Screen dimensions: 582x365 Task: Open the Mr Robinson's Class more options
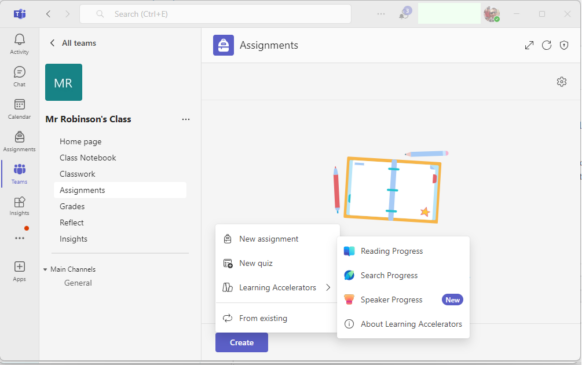(x=186, y=119)
